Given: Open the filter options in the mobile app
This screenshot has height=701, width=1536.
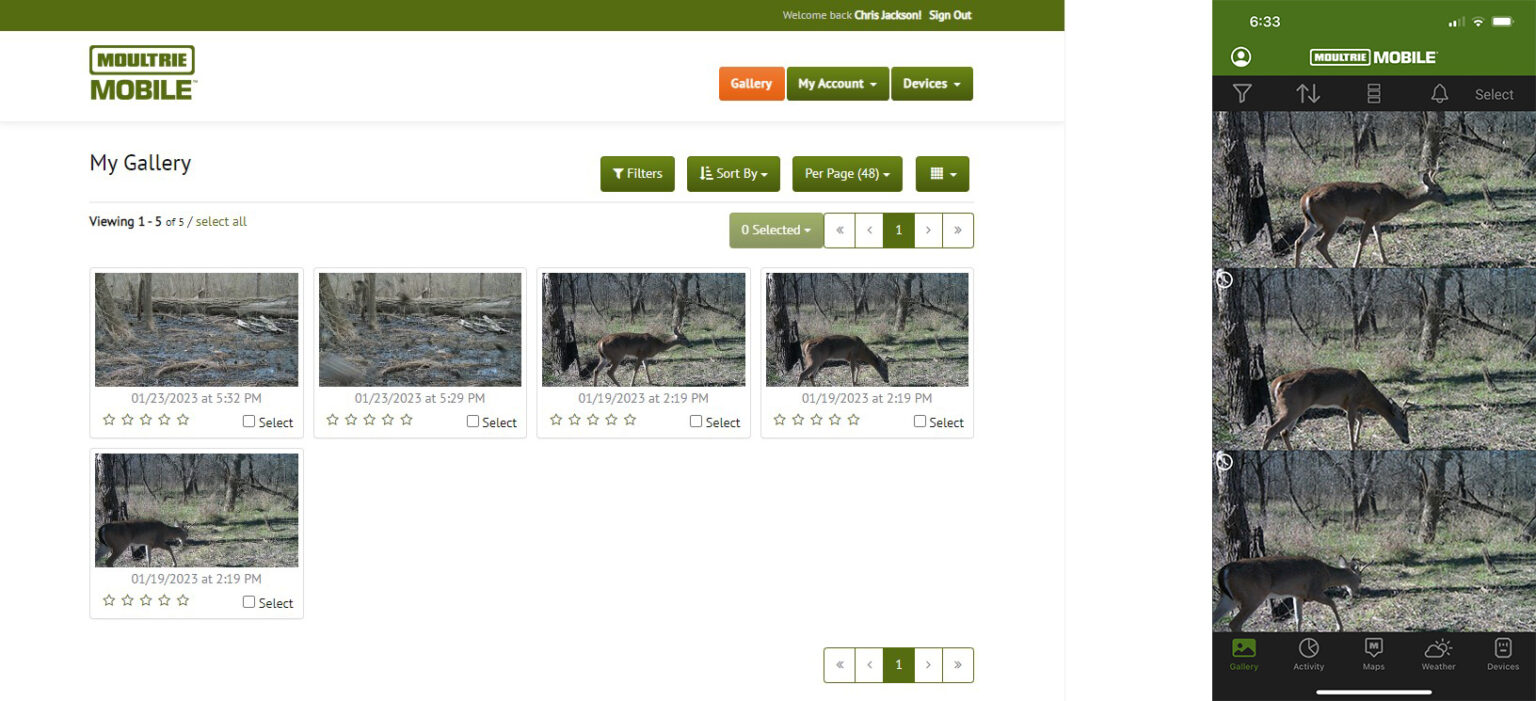Looking at the screenshot, I should click(x=1241, y=93).
